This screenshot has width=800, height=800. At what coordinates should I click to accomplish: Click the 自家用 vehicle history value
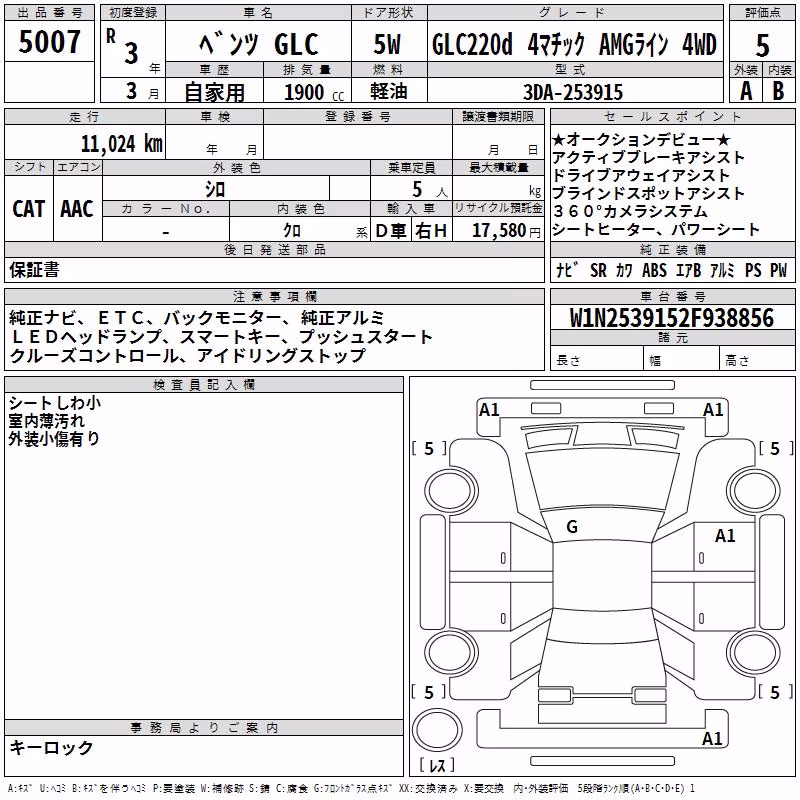214,92
